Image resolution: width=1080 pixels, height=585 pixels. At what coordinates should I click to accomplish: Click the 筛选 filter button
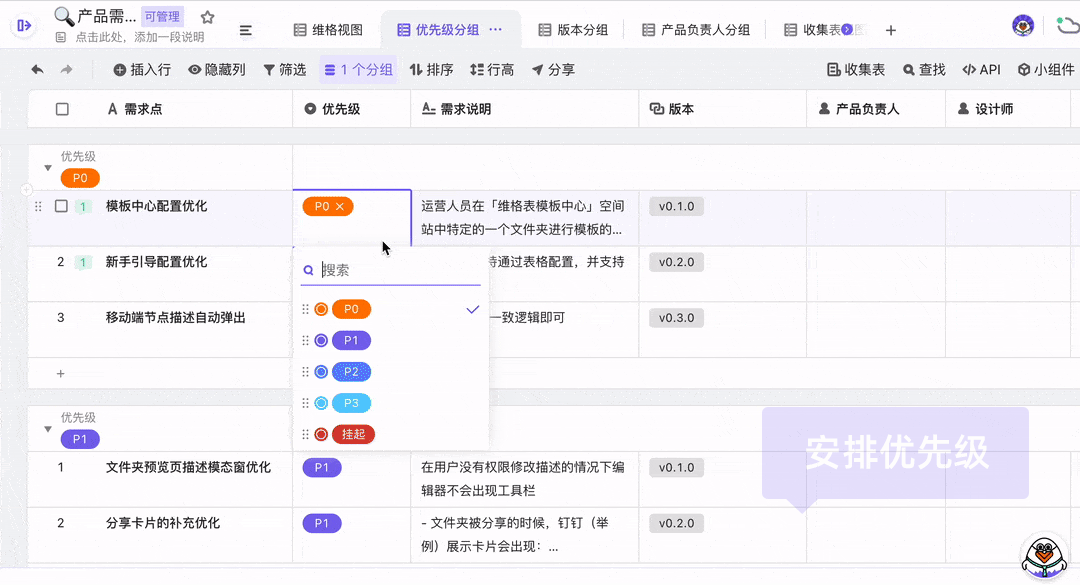[284, 70]
